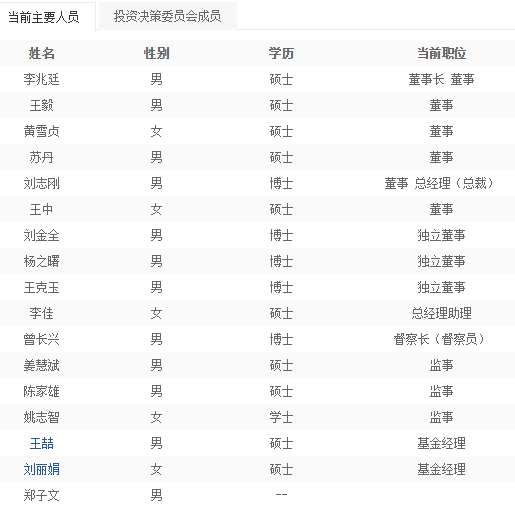Click 博士 degree in 曾长兴 row
Screen dimensions: 515x509
[x=281, y=339]
